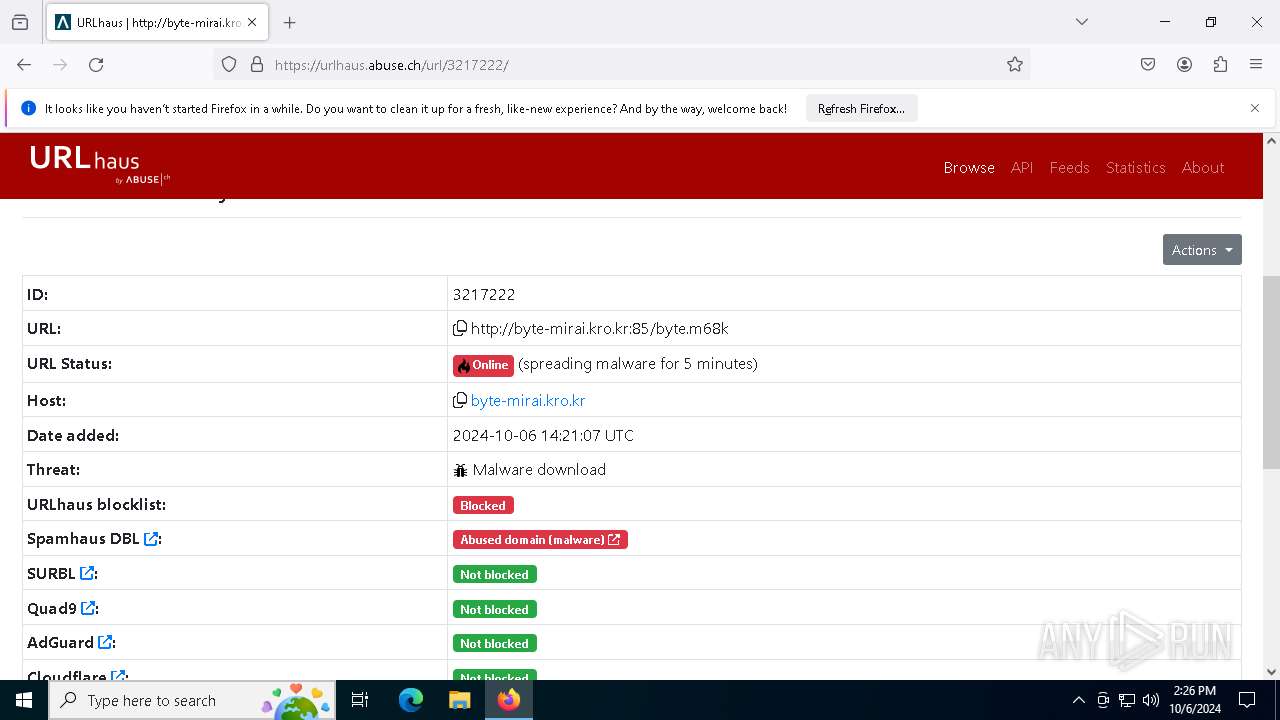Open the Spamhaus DBL external link

click(151, 539)
